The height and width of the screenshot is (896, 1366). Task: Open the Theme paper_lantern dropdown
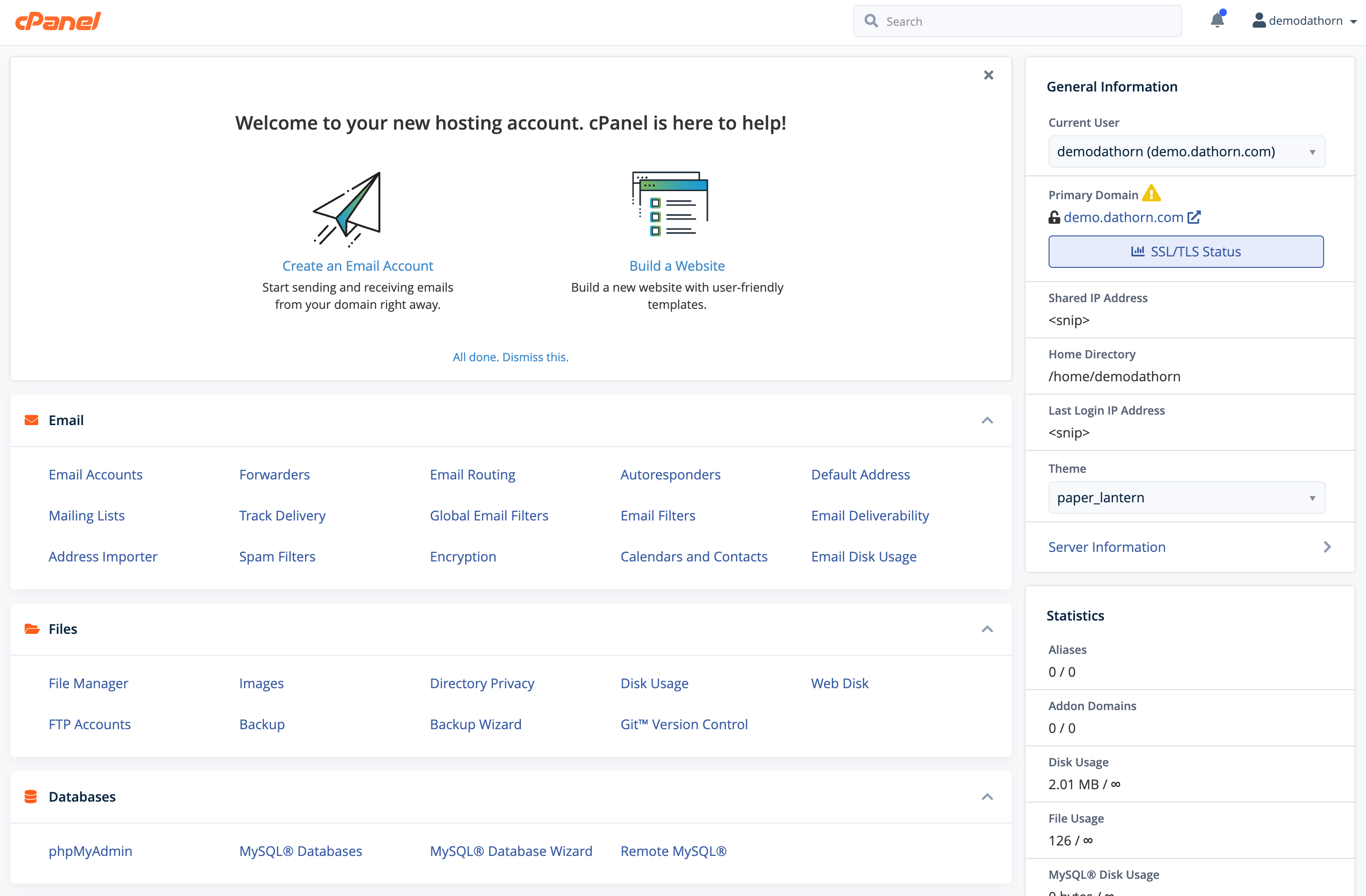pyautogui.click(x=1186, y=497)
